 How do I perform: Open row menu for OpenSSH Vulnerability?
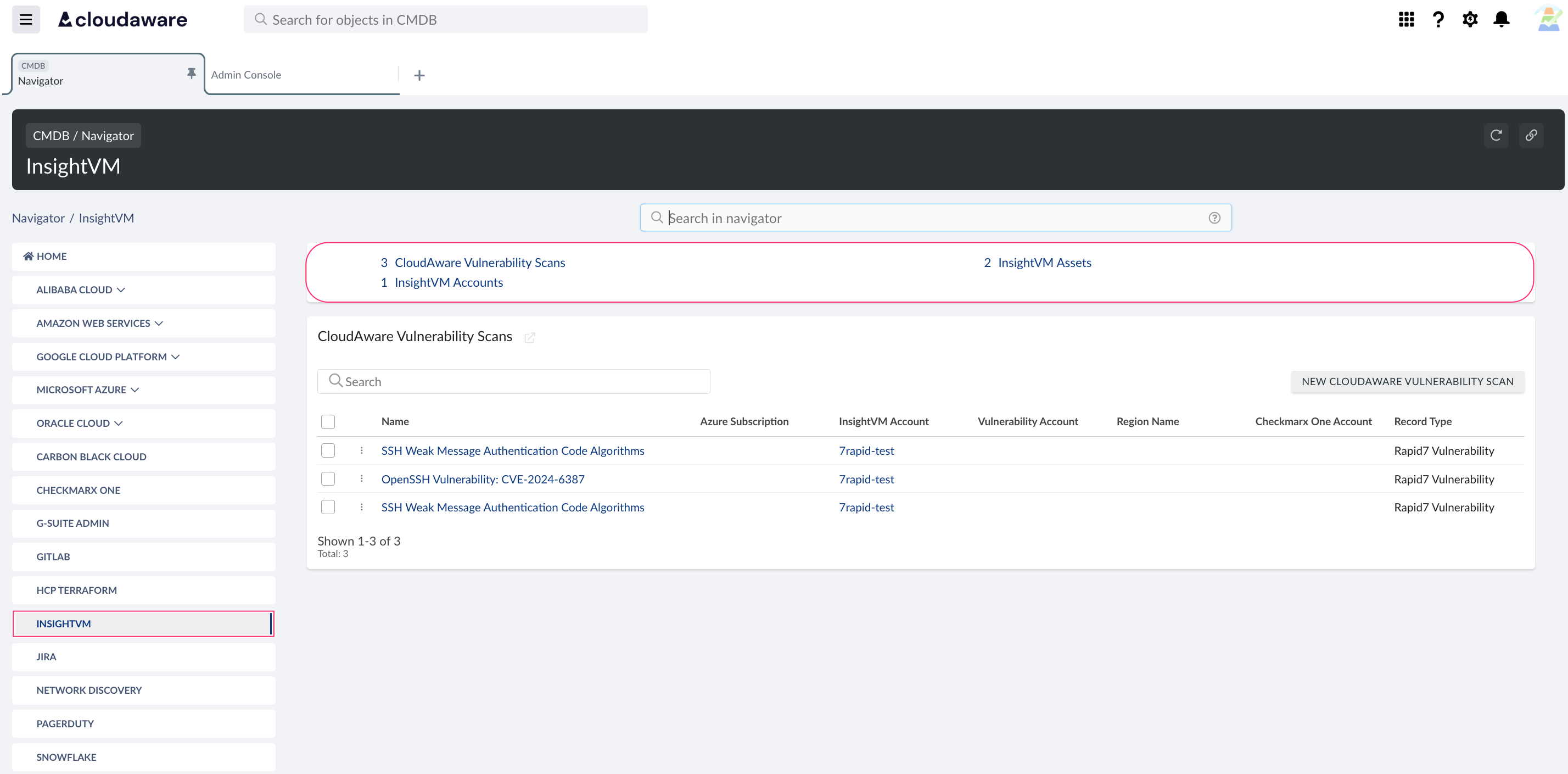362,478
